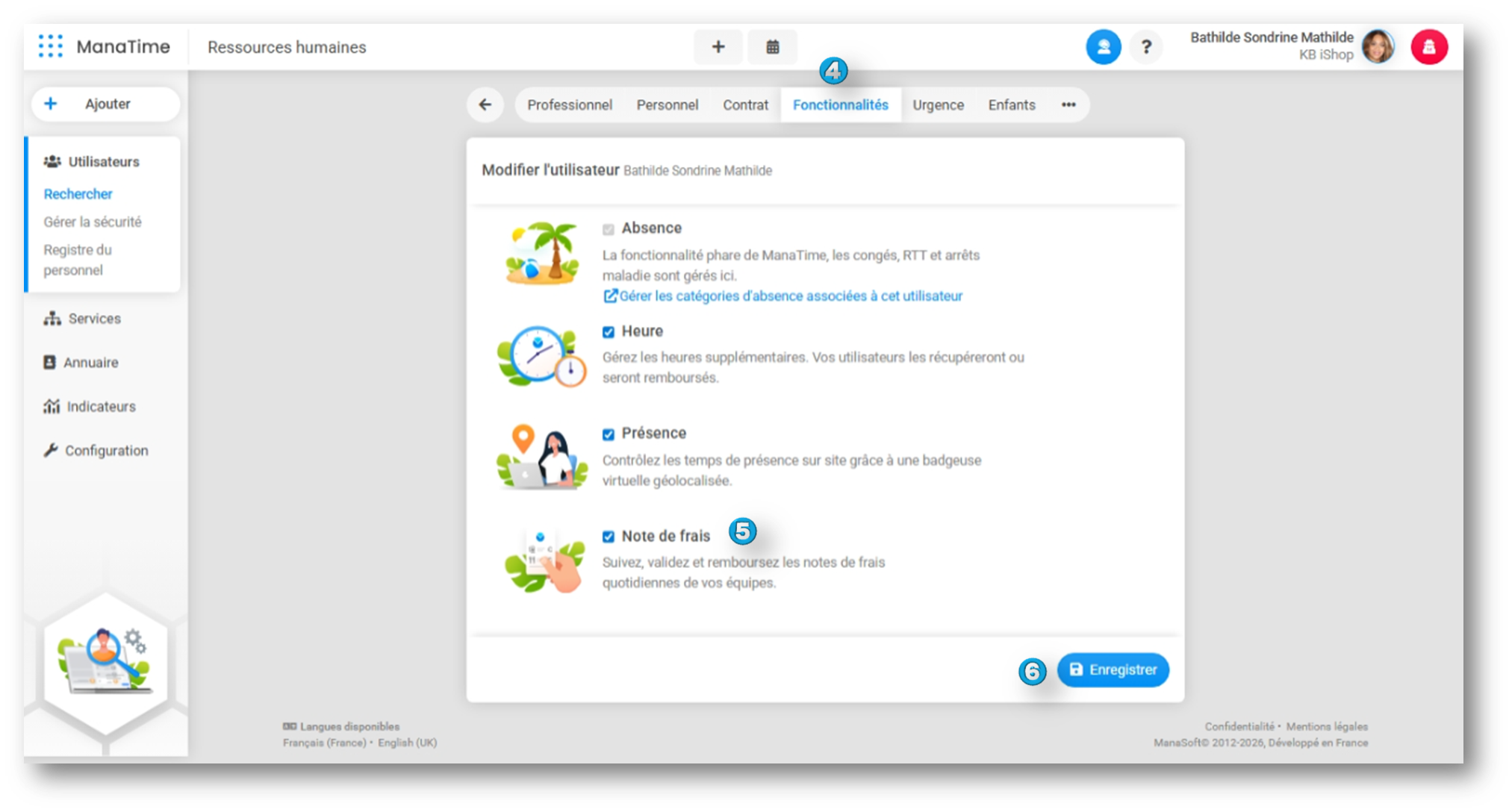The height and width of the screenshot is (812, 1512).
Task: Click the red notification icon top right
Action: tap(1428, 47)
